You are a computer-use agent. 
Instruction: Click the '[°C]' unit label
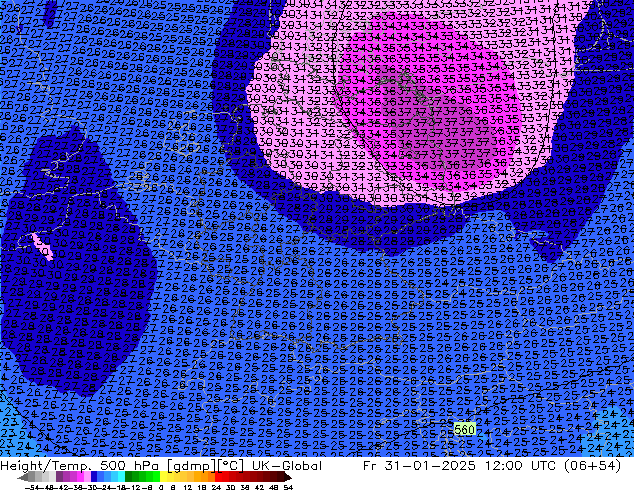point(230,466)
